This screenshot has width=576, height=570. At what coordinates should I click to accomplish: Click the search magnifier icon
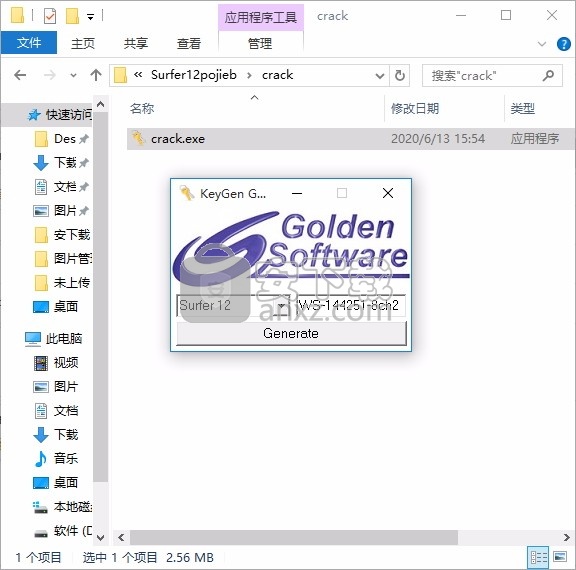[548, 76]
